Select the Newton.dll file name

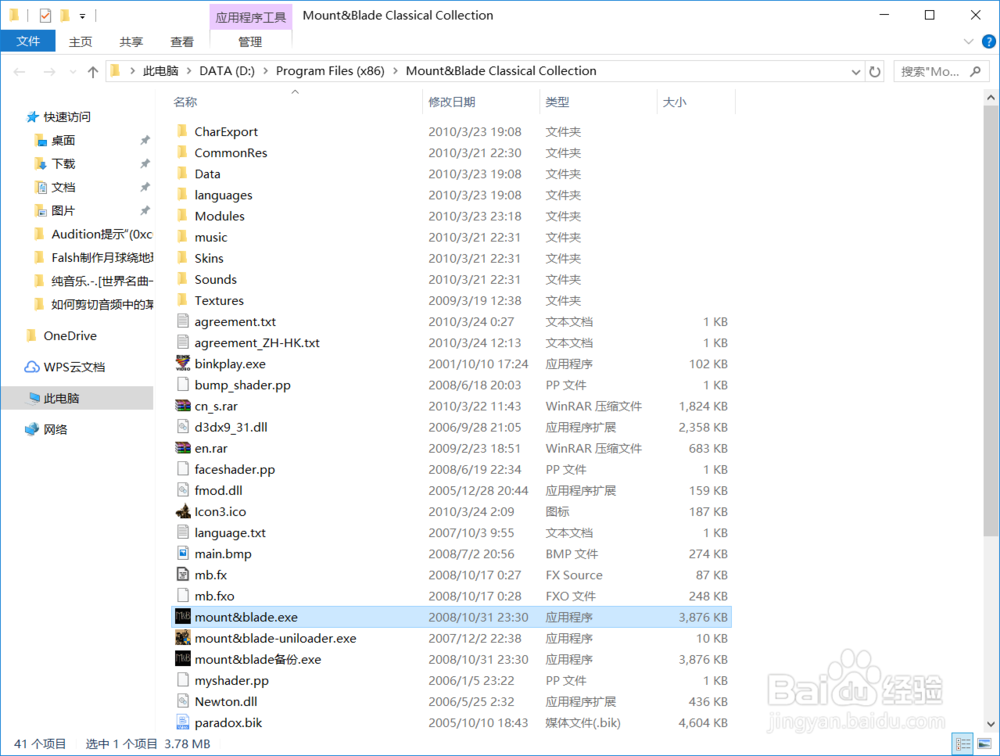pyautogui.click(x=226, y=702)
